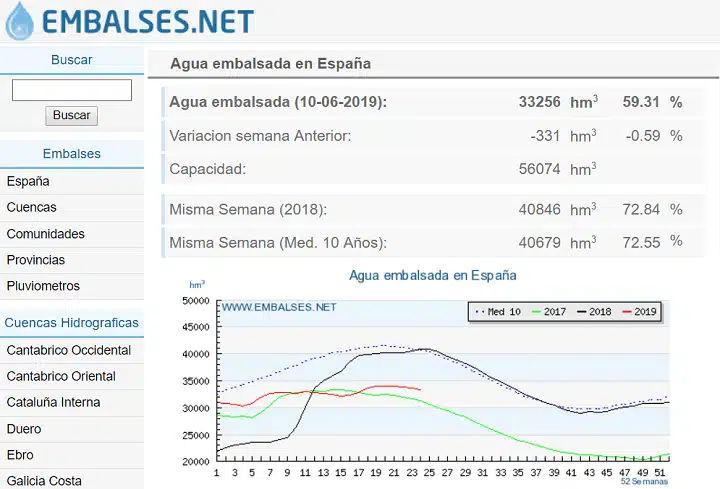Viewport: 720px width, 489px height.
Task: Click the Med 10 legend entry
Action: click(498, 312)
